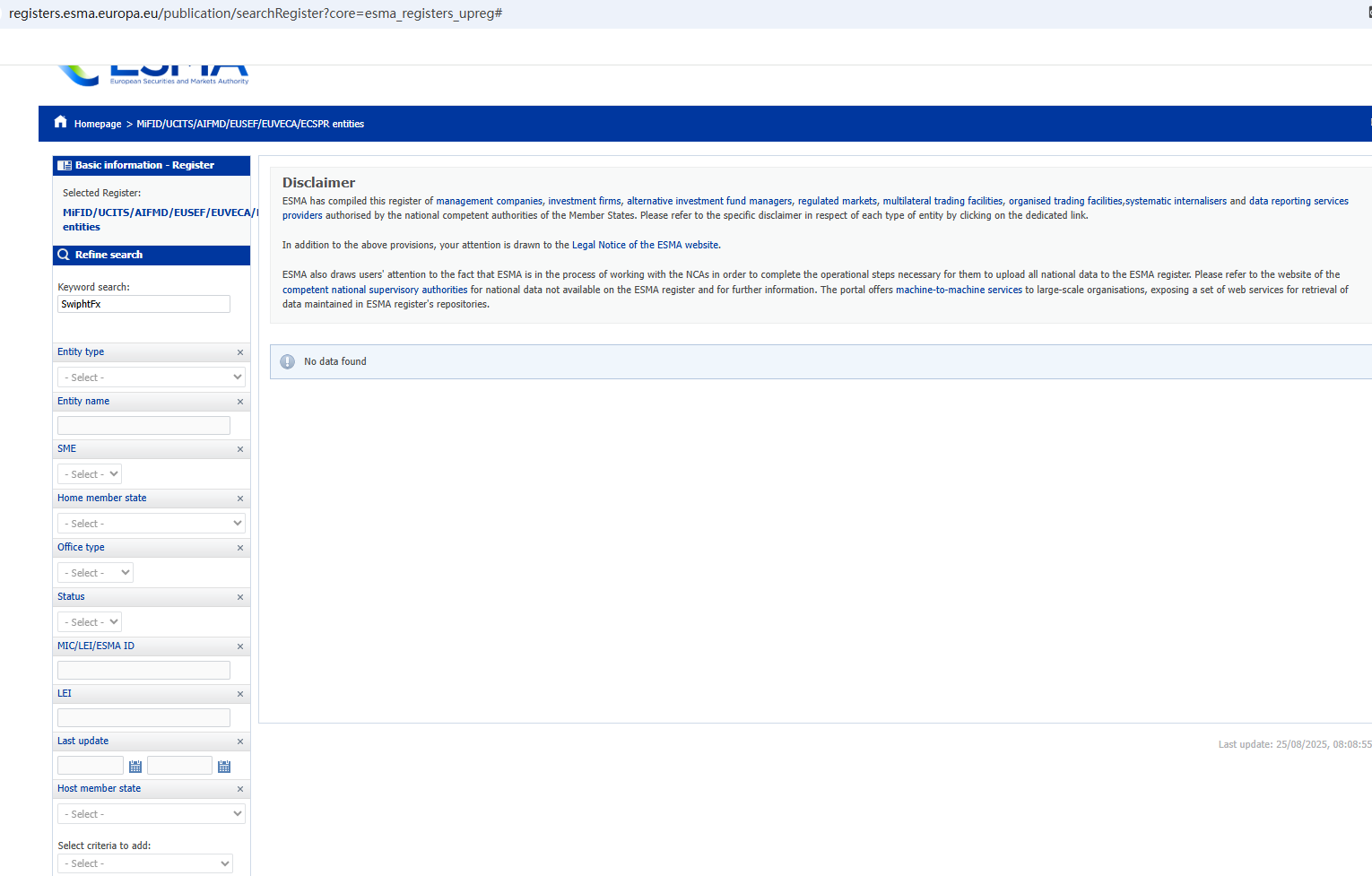The image size is (1372, 876).
Task: Remove the Office type filter
Action: tap(240, 548)
